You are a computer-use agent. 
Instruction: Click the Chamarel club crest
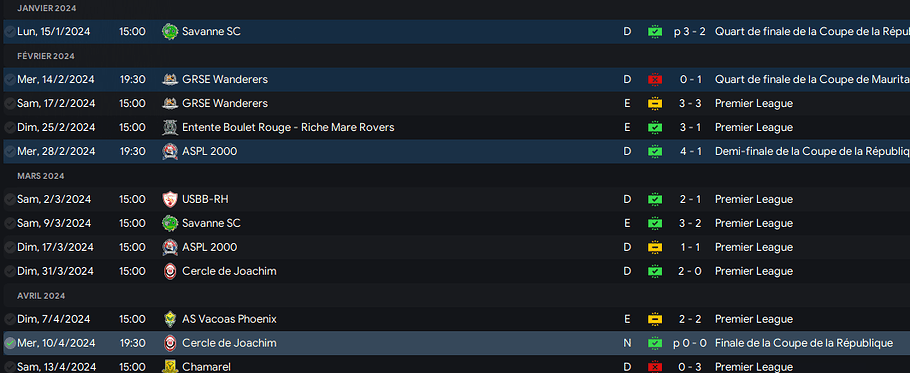[x=169, y=367]
